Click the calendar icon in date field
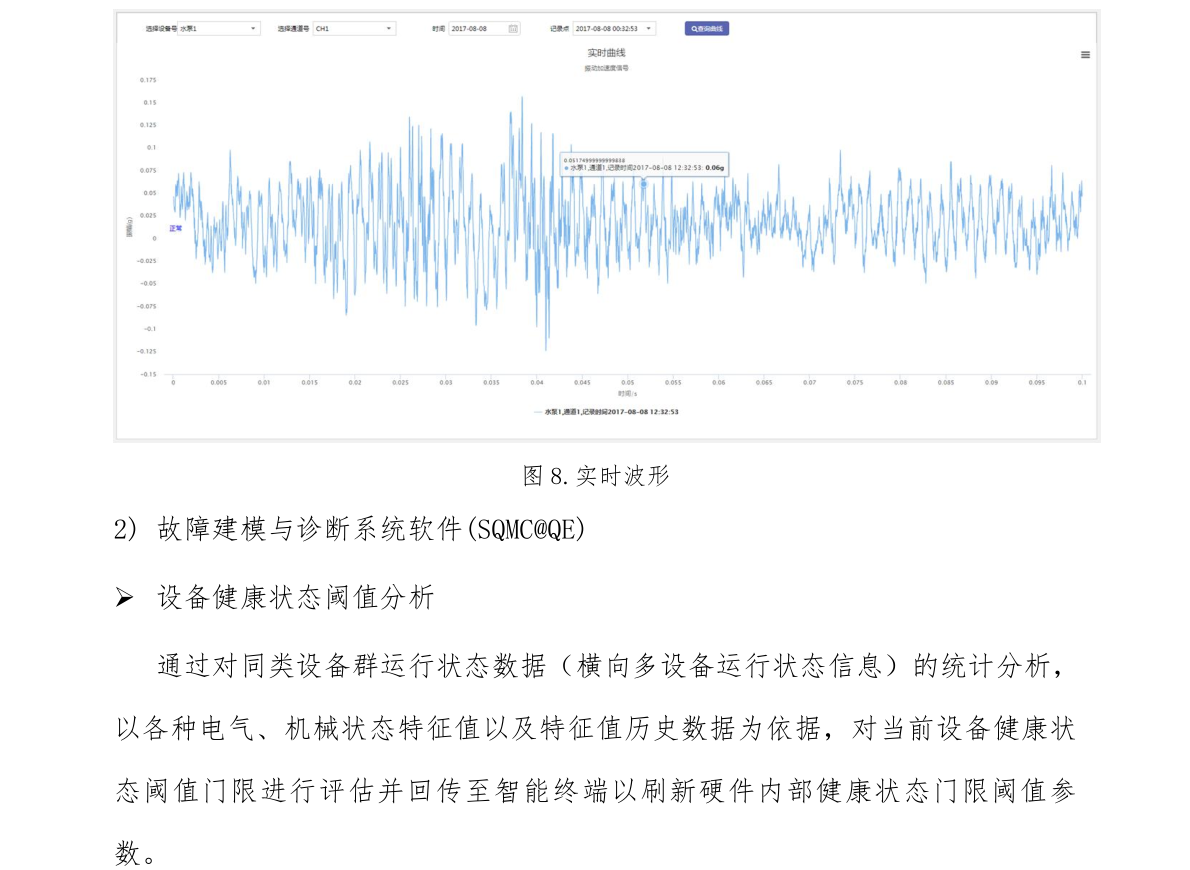 (x=513, y=29)
